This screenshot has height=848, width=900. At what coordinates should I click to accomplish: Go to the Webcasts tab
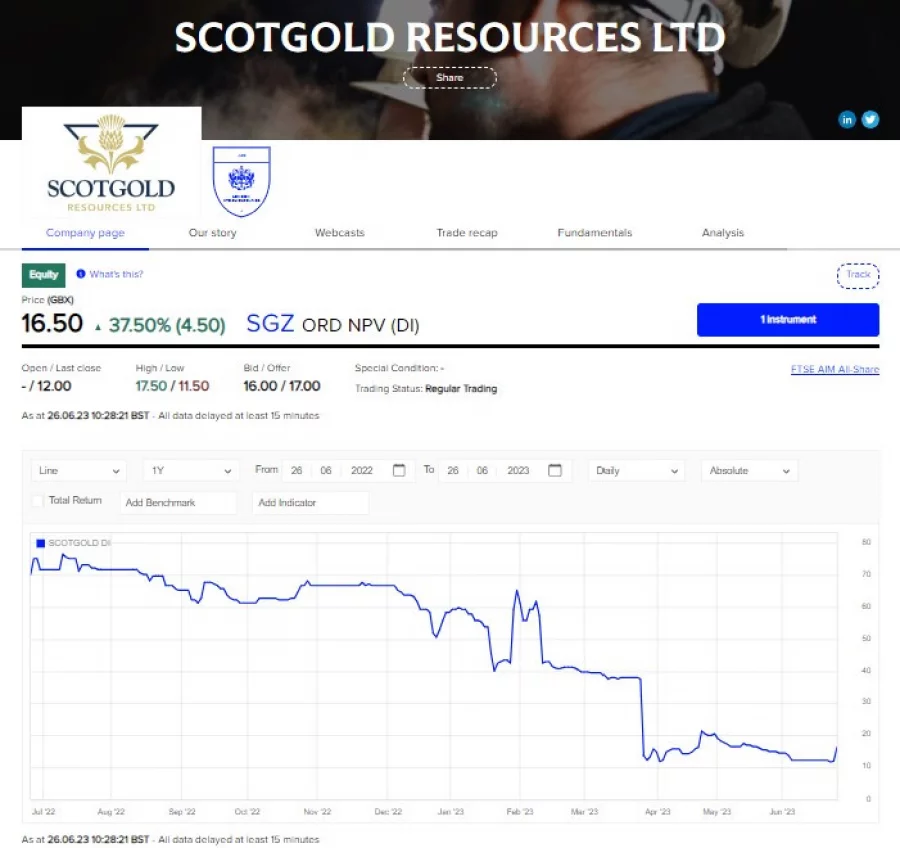coord(339,232)
